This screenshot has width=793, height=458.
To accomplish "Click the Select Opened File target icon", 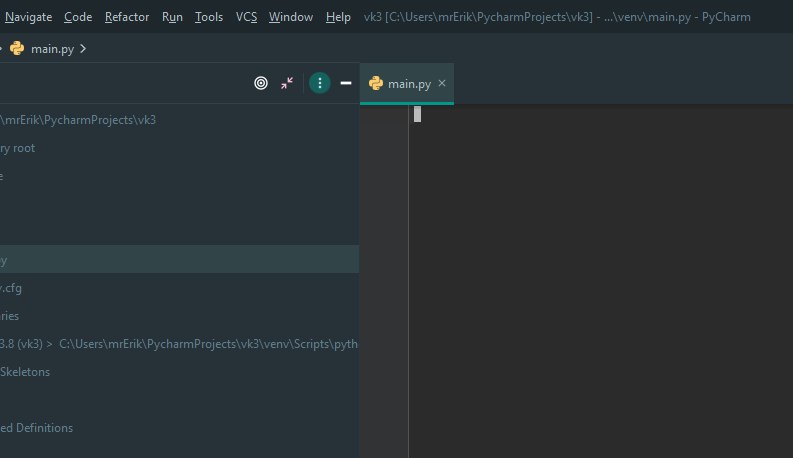I will click(x=261, y=83).
